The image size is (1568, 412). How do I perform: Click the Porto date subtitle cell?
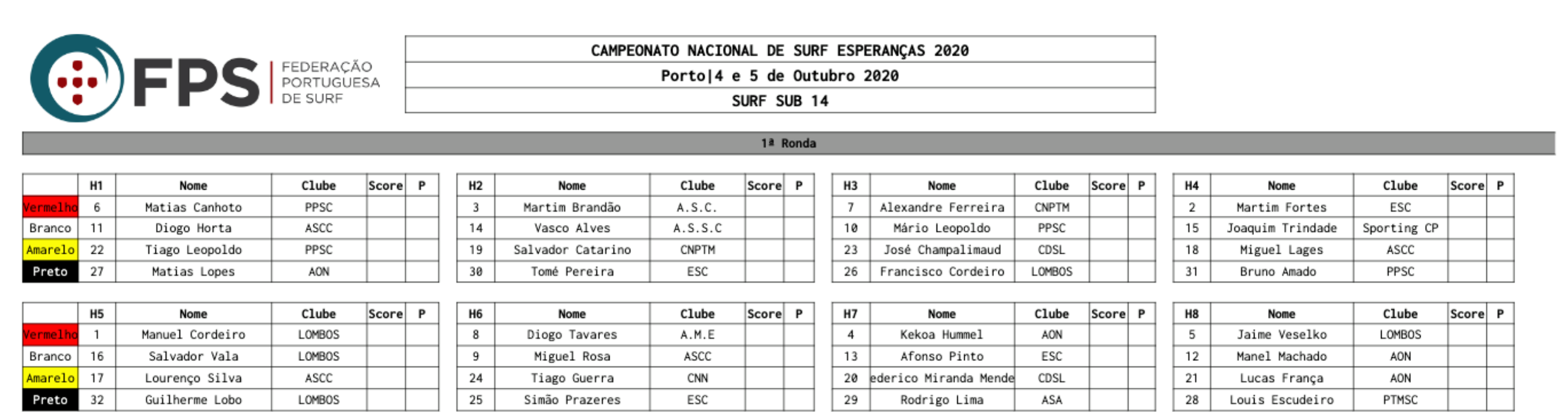point(779,75)
